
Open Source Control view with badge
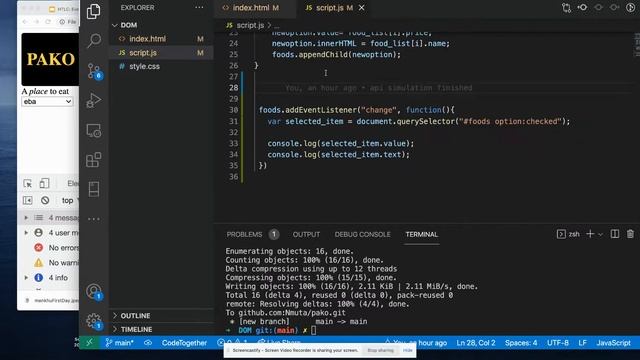[x=94, y=71]
